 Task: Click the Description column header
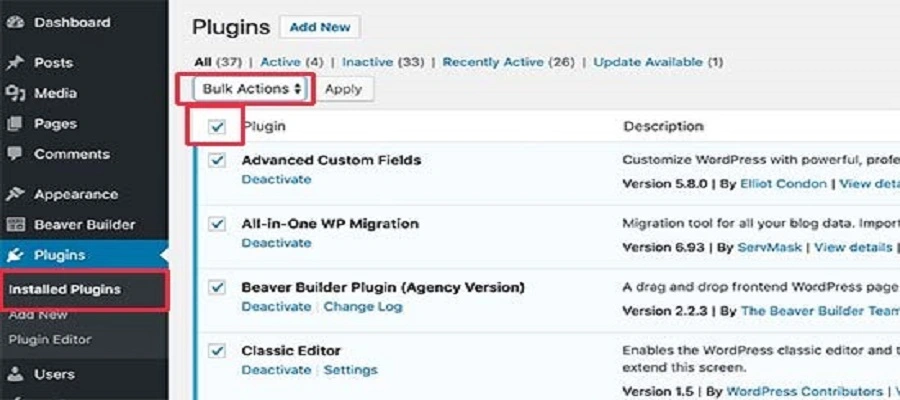pyautogui.click(x=663, y=126)
